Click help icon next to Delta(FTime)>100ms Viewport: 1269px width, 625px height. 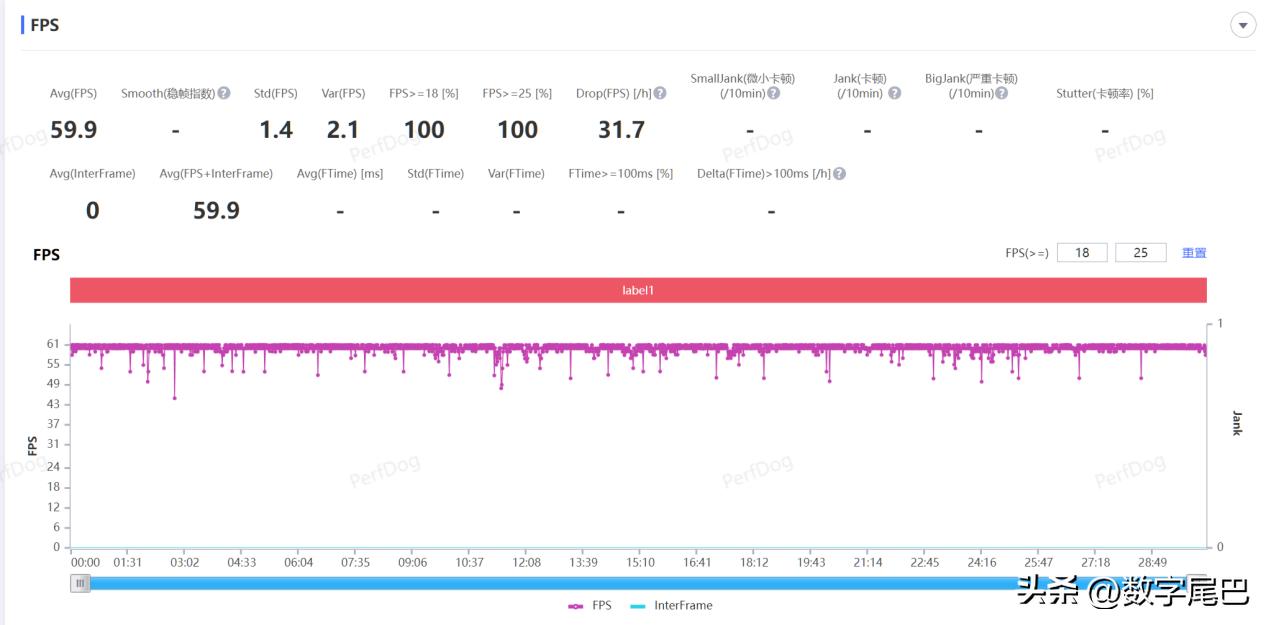(x=839, y=173)
